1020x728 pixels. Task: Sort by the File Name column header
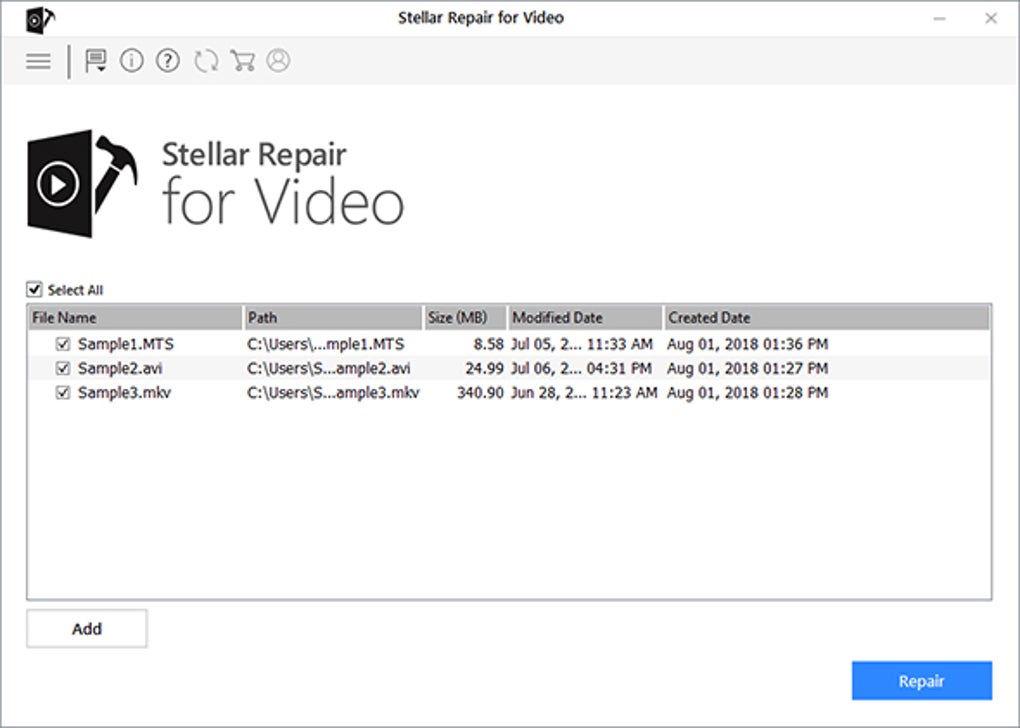click(135, 318)
